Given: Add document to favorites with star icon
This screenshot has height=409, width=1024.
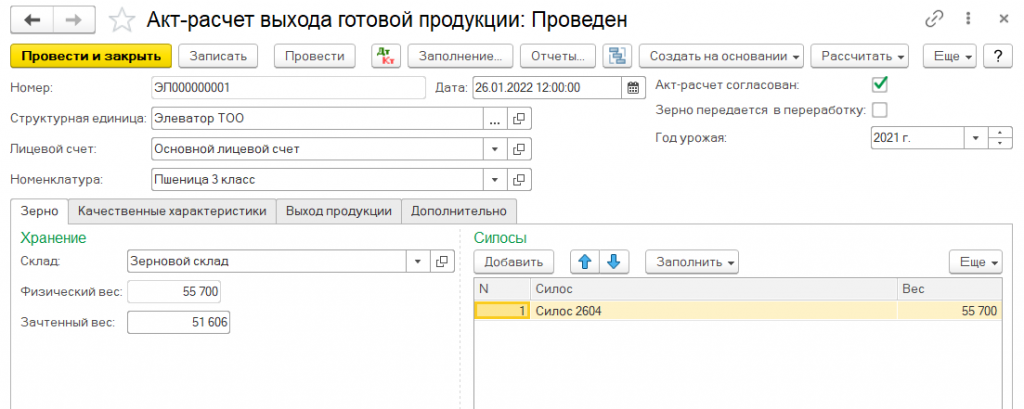Looking at the screenshot, I should (x=121, y=20).
